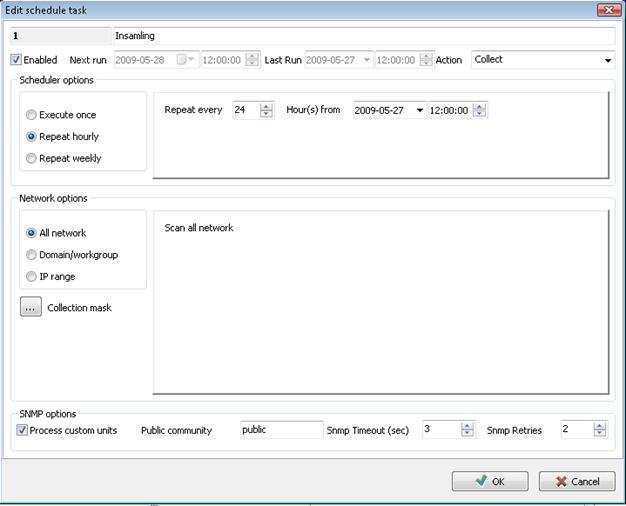Increase the Snmp Retries spinner value
This screenshot has height=506, width=626.
tap(599, 426)
